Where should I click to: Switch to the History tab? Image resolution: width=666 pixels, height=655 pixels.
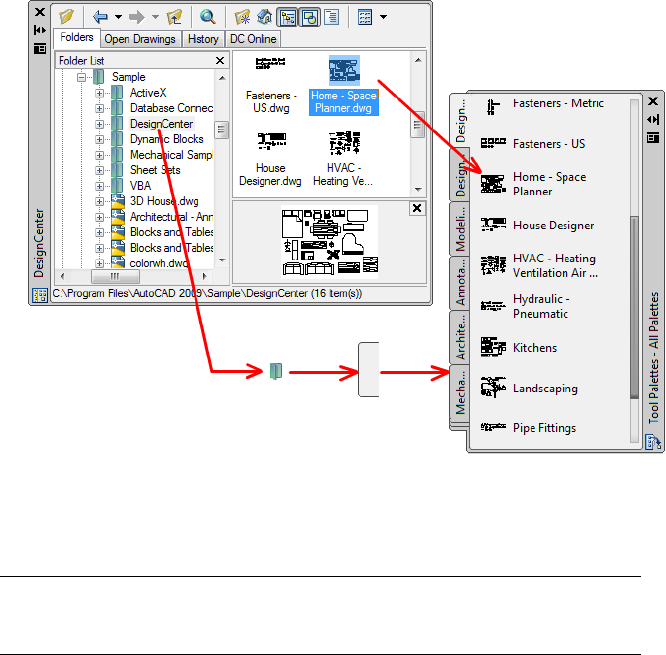pos(203,39)
